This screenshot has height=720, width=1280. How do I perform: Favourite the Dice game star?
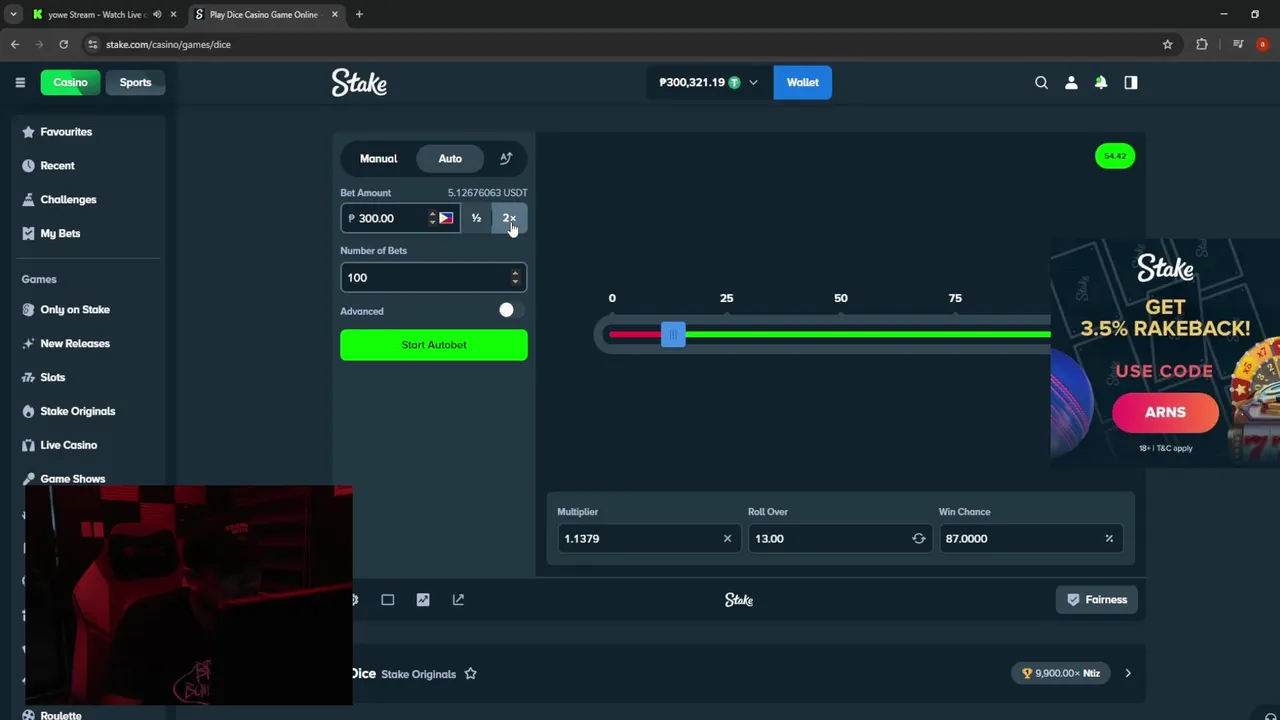click(x=470, y=673)
